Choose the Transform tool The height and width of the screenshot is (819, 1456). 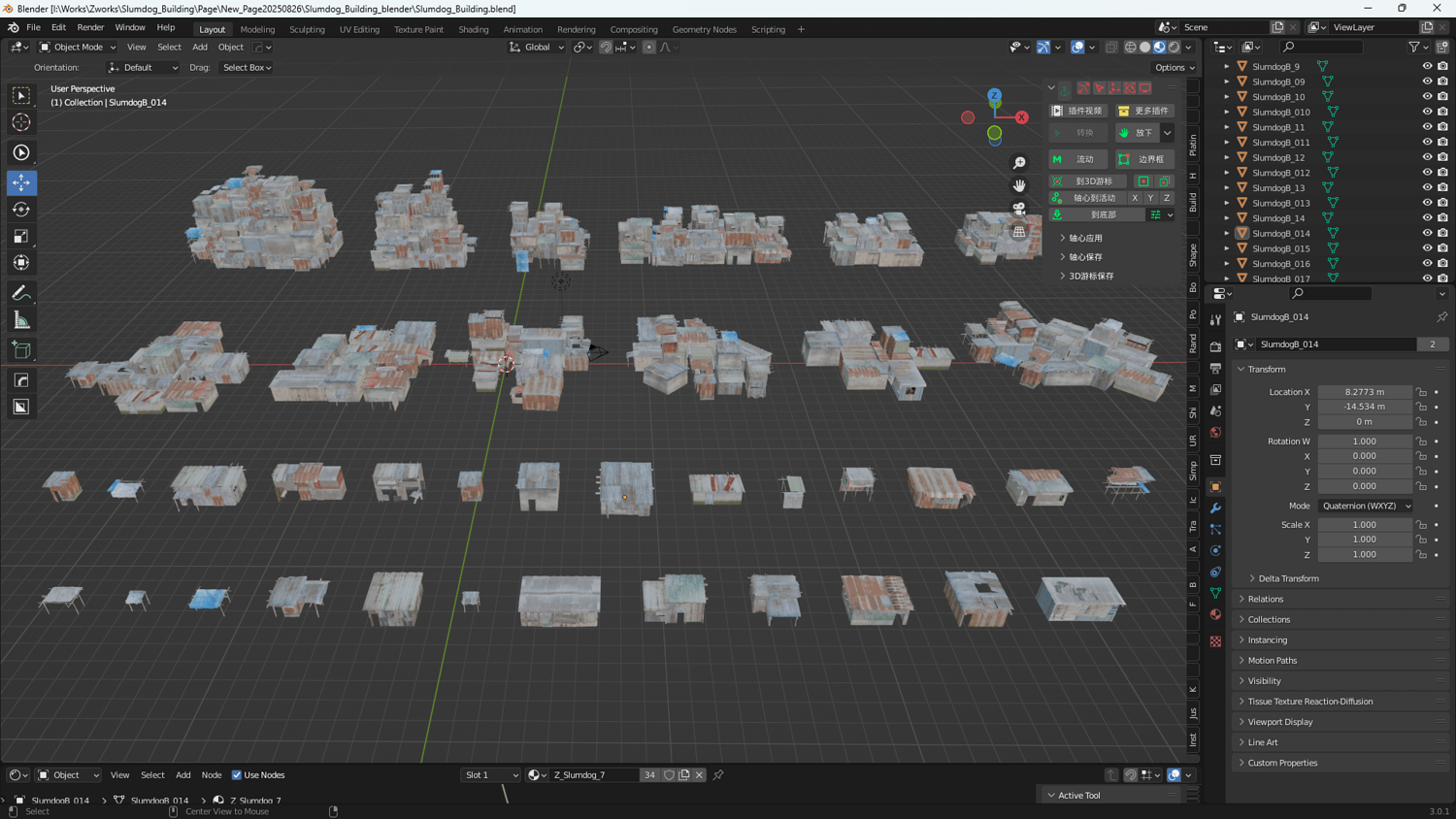[x=21, y=263]
